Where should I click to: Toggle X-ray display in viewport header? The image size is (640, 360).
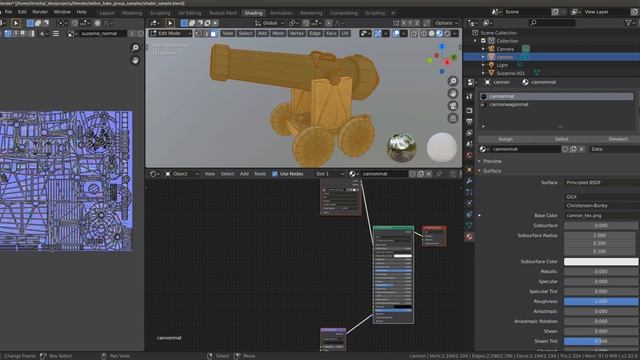[x=414, y=33]
